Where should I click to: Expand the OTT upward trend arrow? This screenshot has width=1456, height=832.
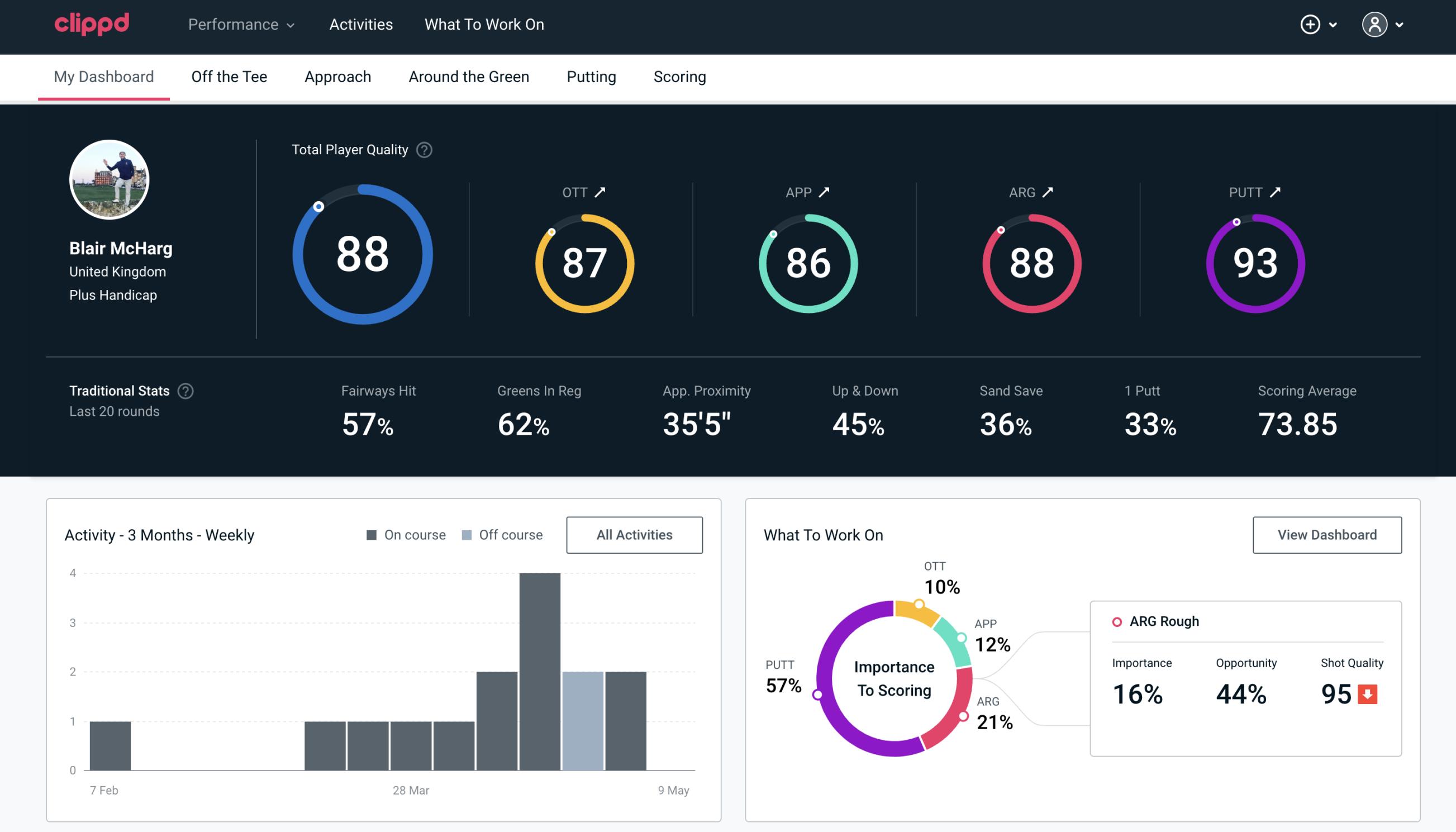click(601, 192)
